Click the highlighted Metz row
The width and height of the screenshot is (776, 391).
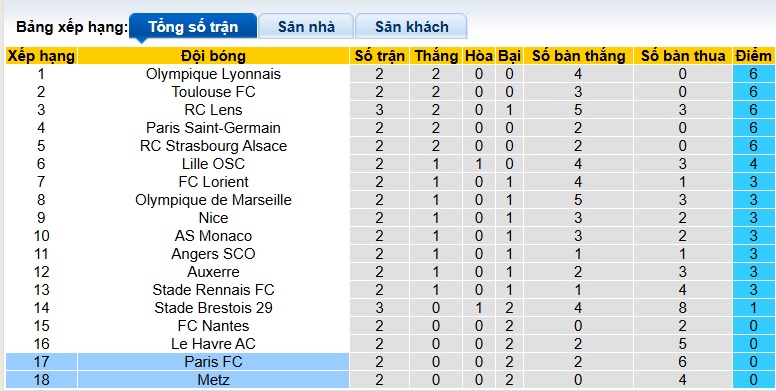click(388, 380)
